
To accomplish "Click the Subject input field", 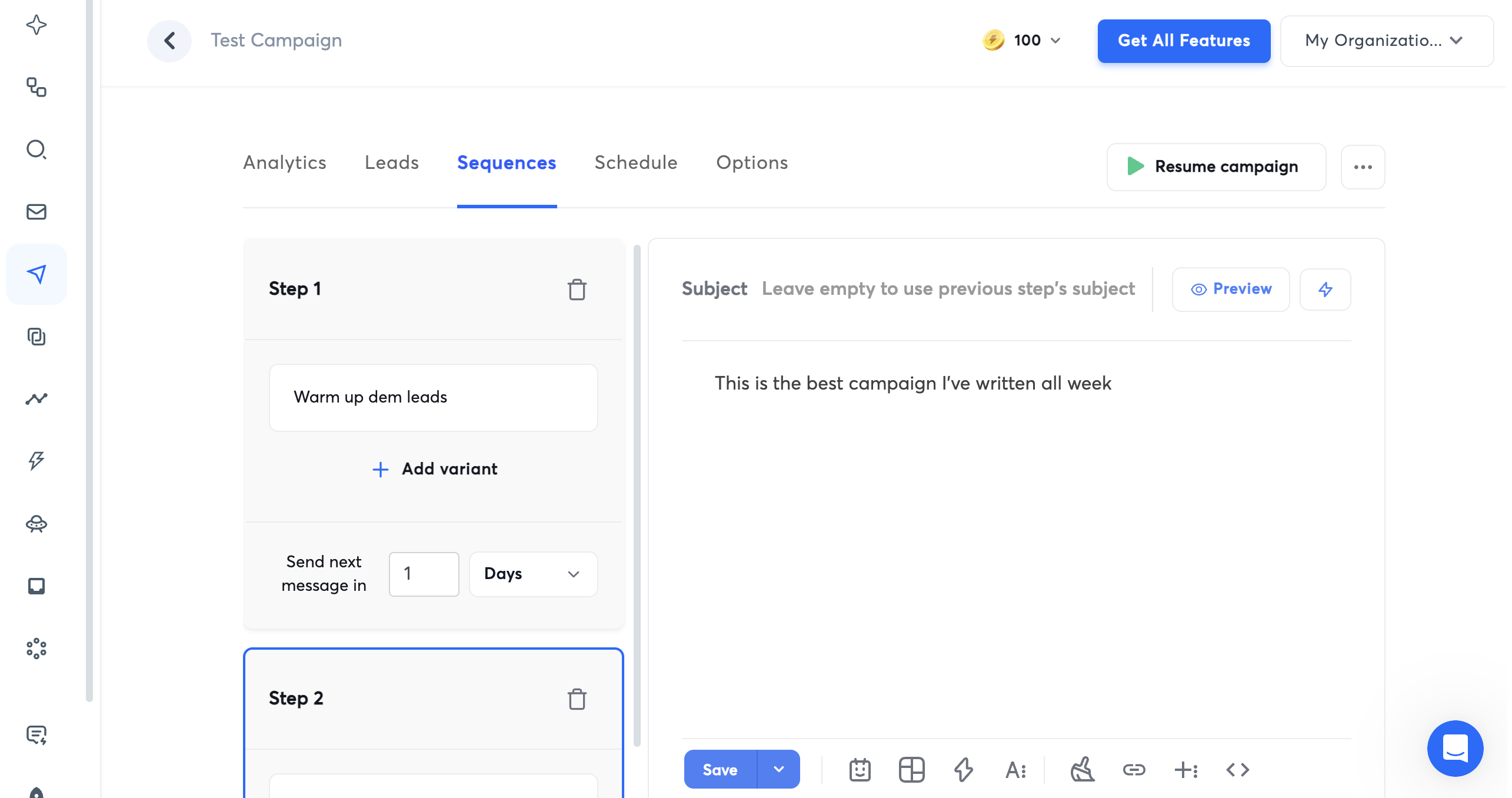I will coord(948,289).
